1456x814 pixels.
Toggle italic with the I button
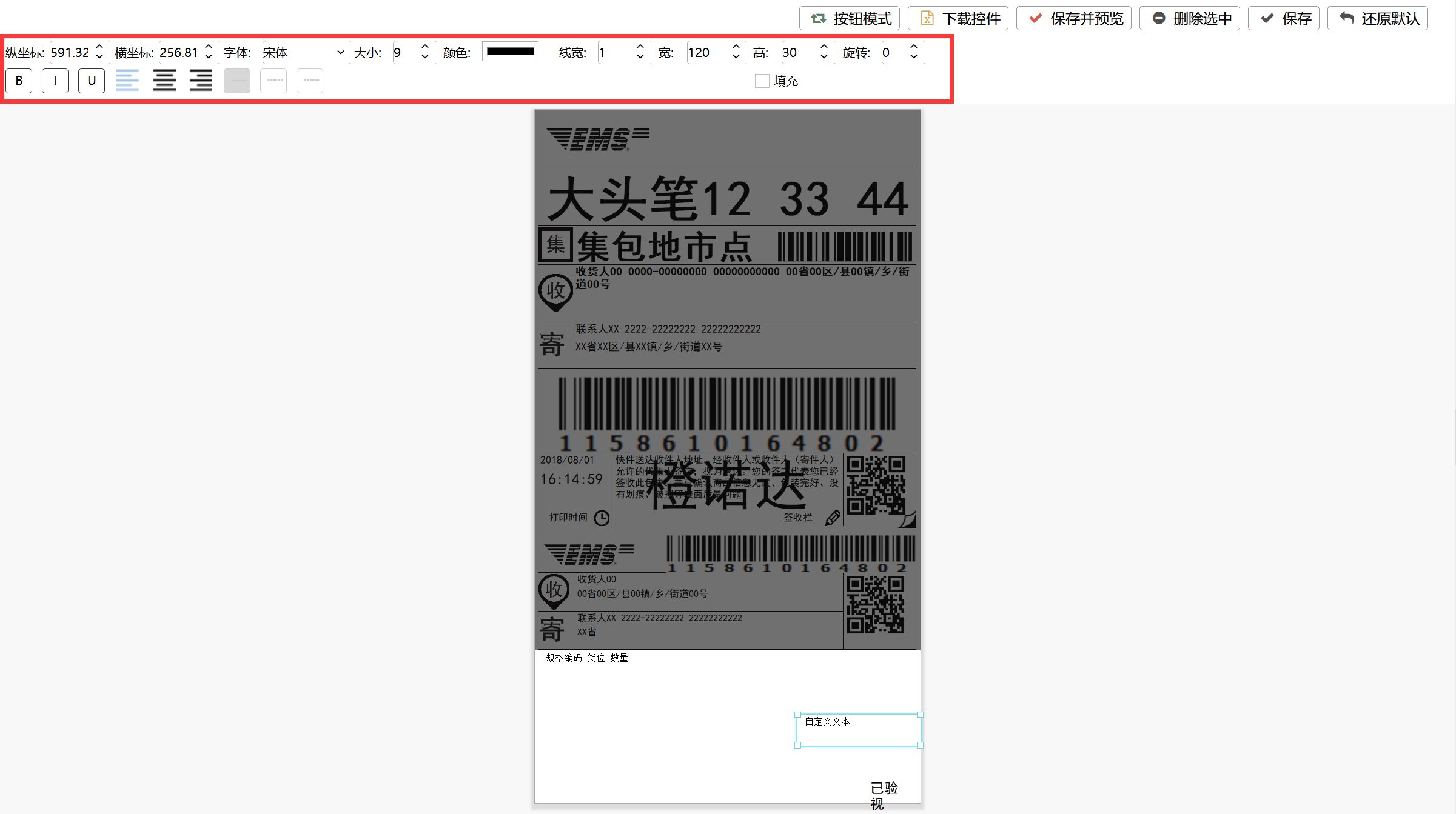coord(55,81)
